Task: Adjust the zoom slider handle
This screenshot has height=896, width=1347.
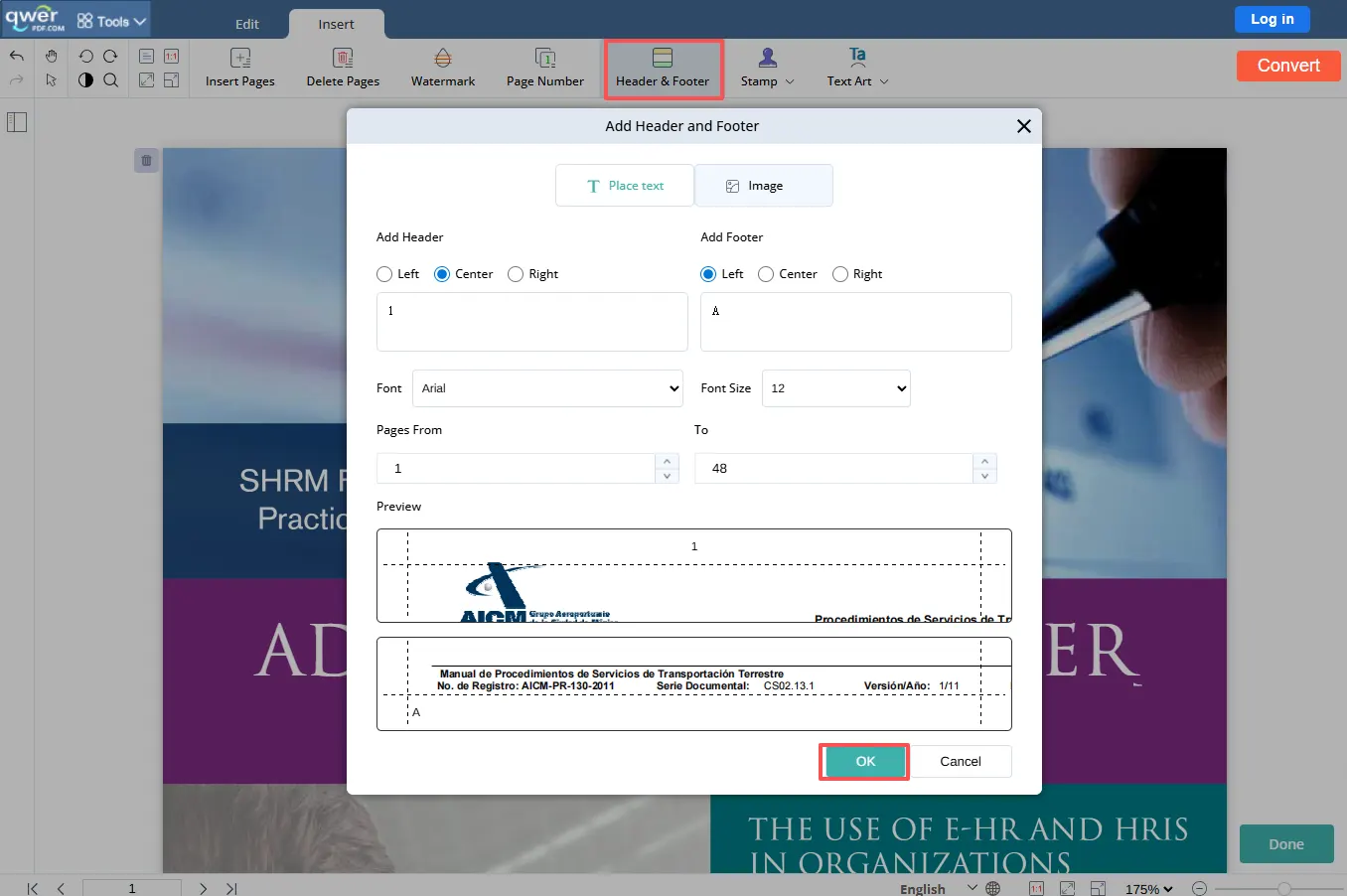Action: tap(1284, 888)
